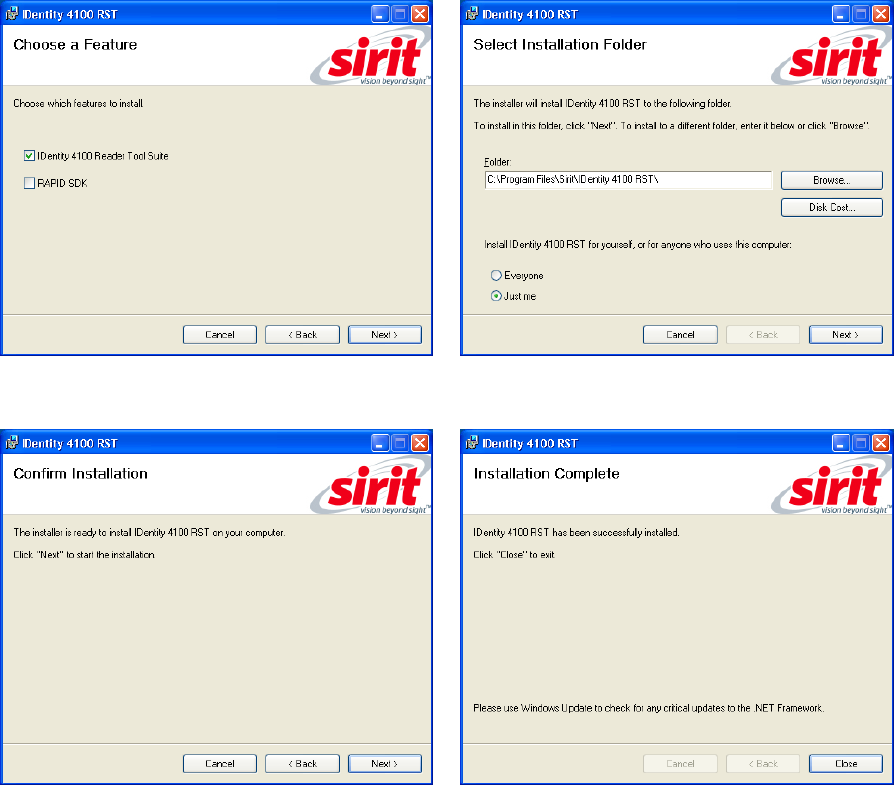
Task: Close the Select Installation Folder window
Action: 881,14
